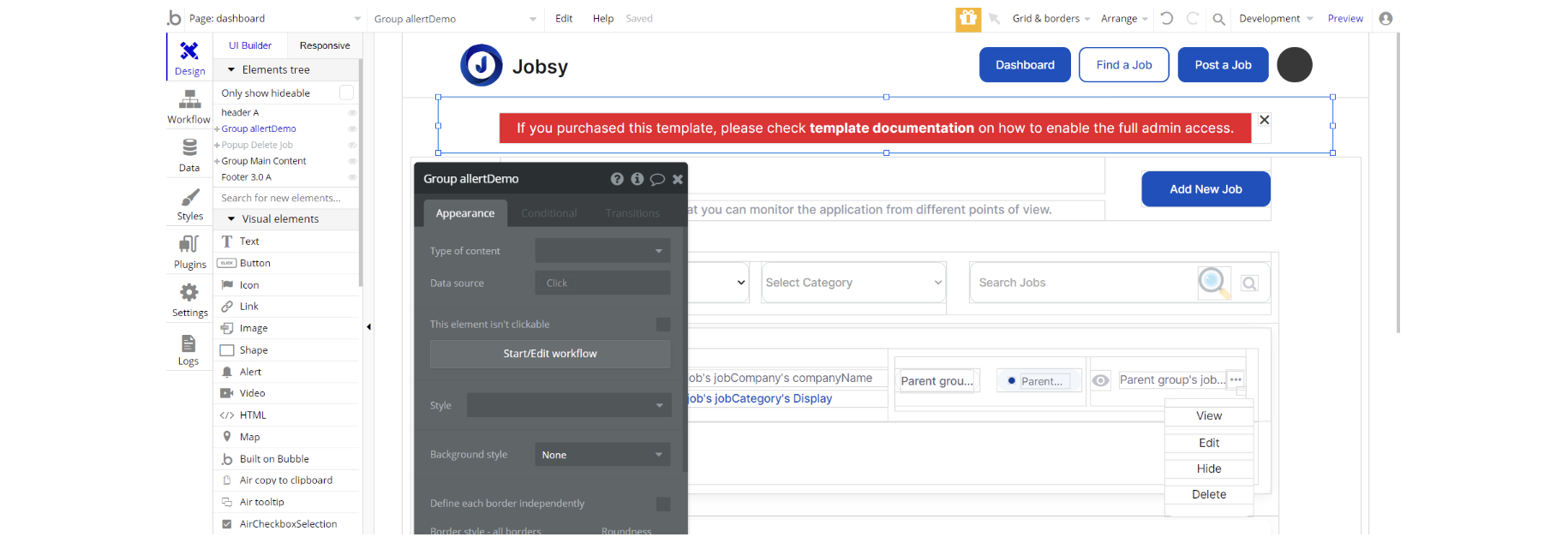Click the Start/Edit workflow button
This screenshot has width=1568, height=543.
coord(550,354)
